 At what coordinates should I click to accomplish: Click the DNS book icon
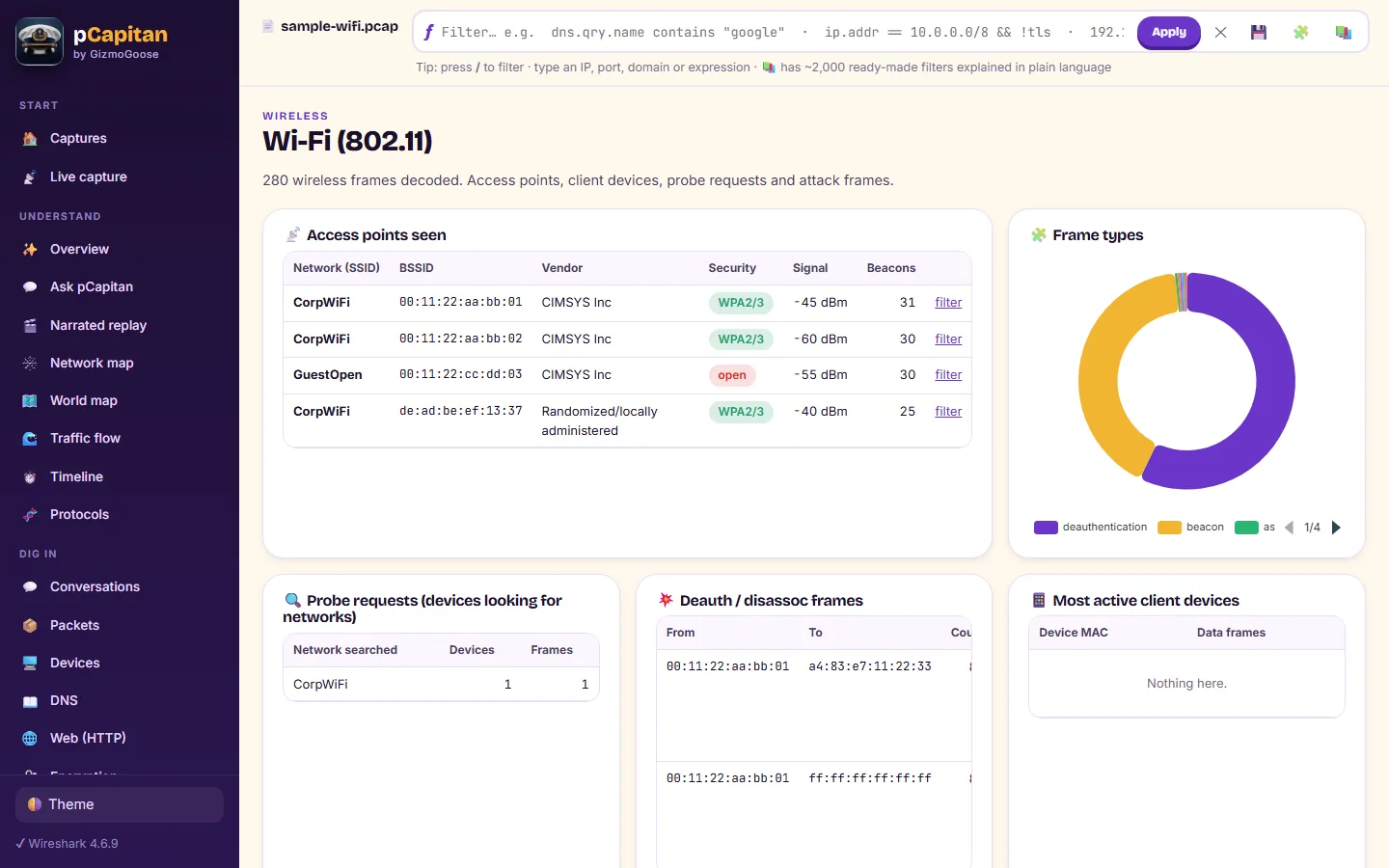30,701
